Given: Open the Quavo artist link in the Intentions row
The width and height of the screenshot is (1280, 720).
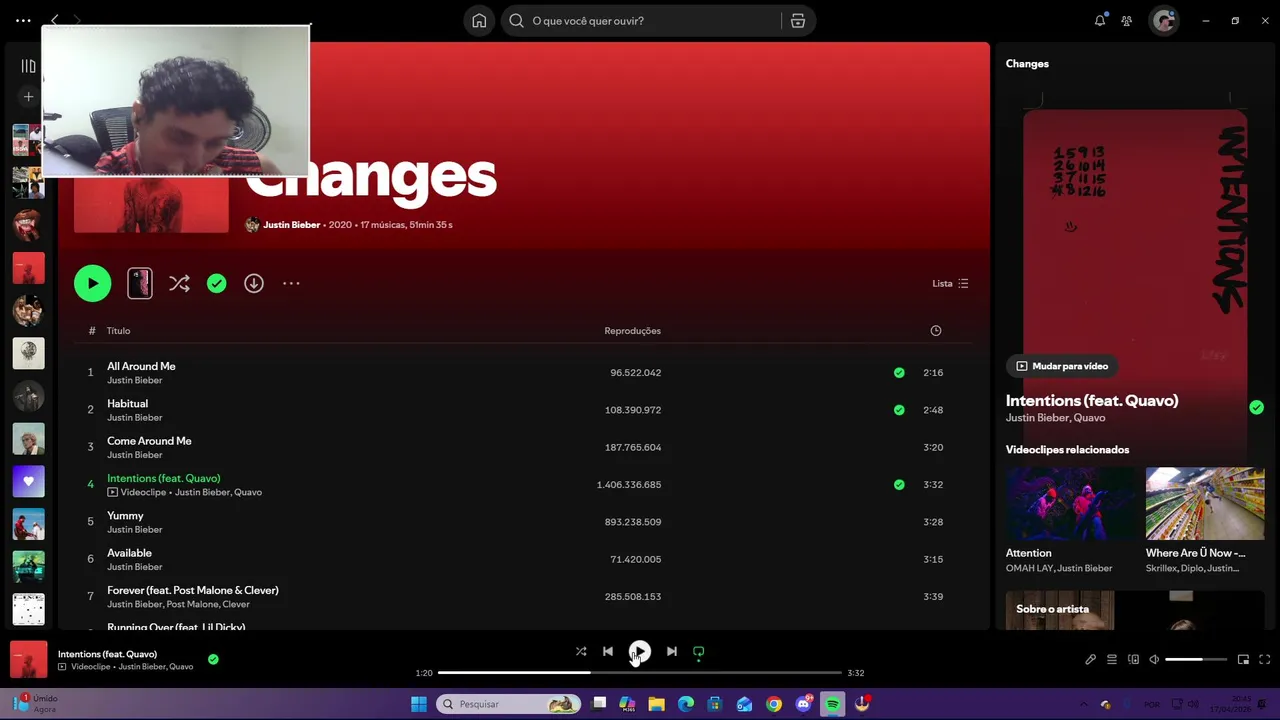Looking at the screenshot, I should tap(248, 492).
